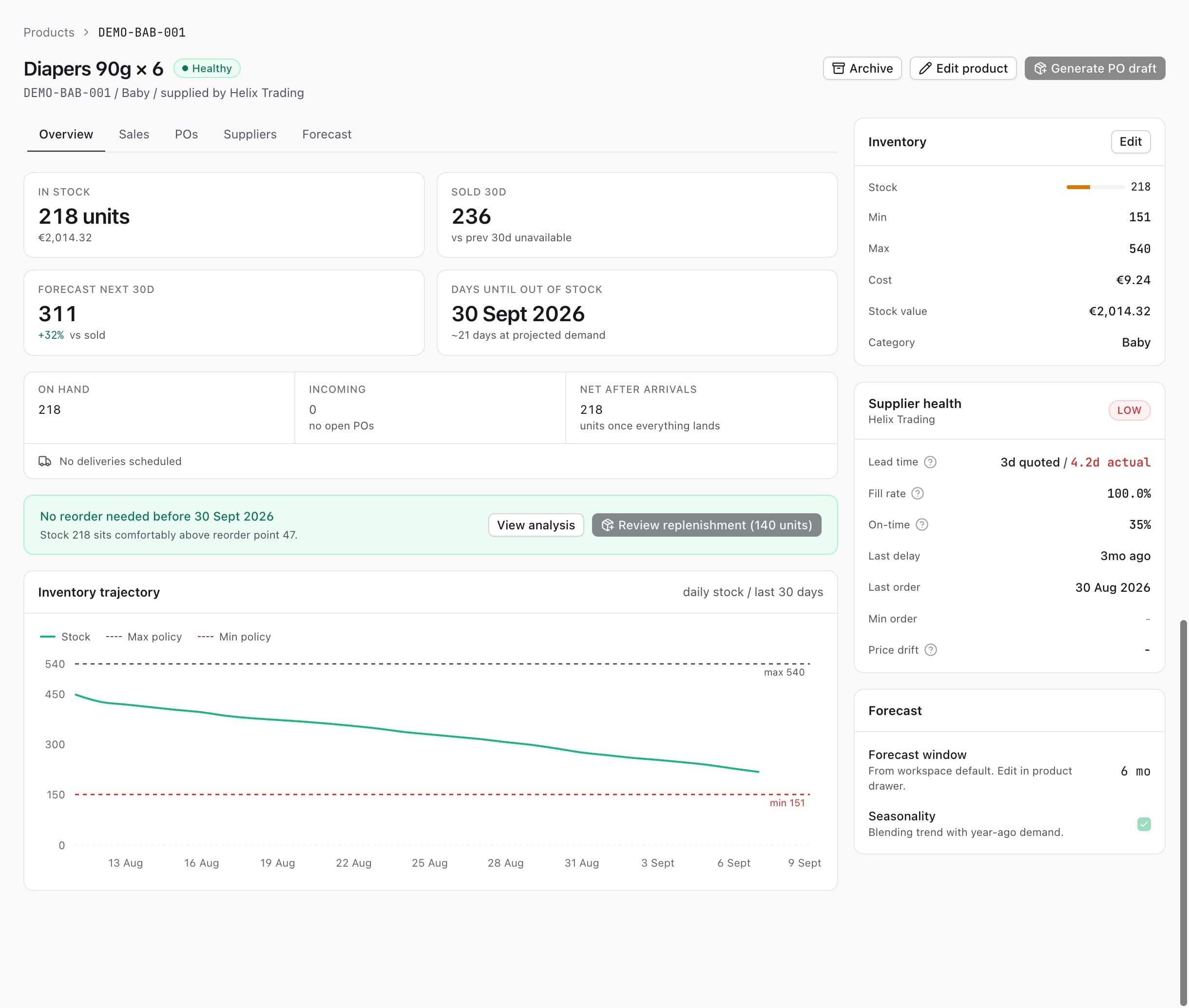Click Edit product button
1189x1008 pixels.
(963, 69)
